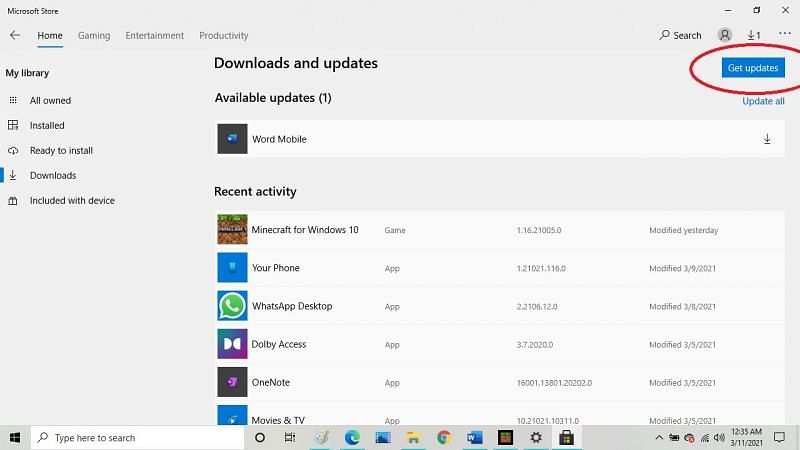Show the Included with device list
The image size is (800, 450).
(x=72, y=201)
